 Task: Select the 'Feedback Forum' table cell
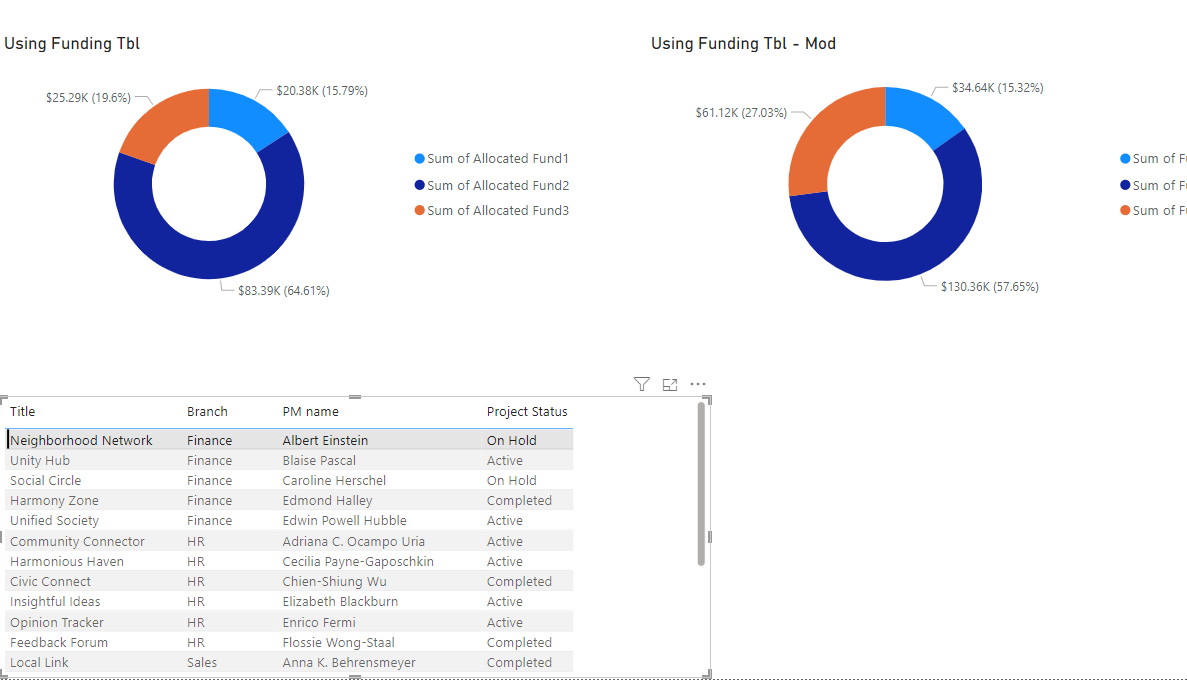pyautogui.click(x=59, y=642)
